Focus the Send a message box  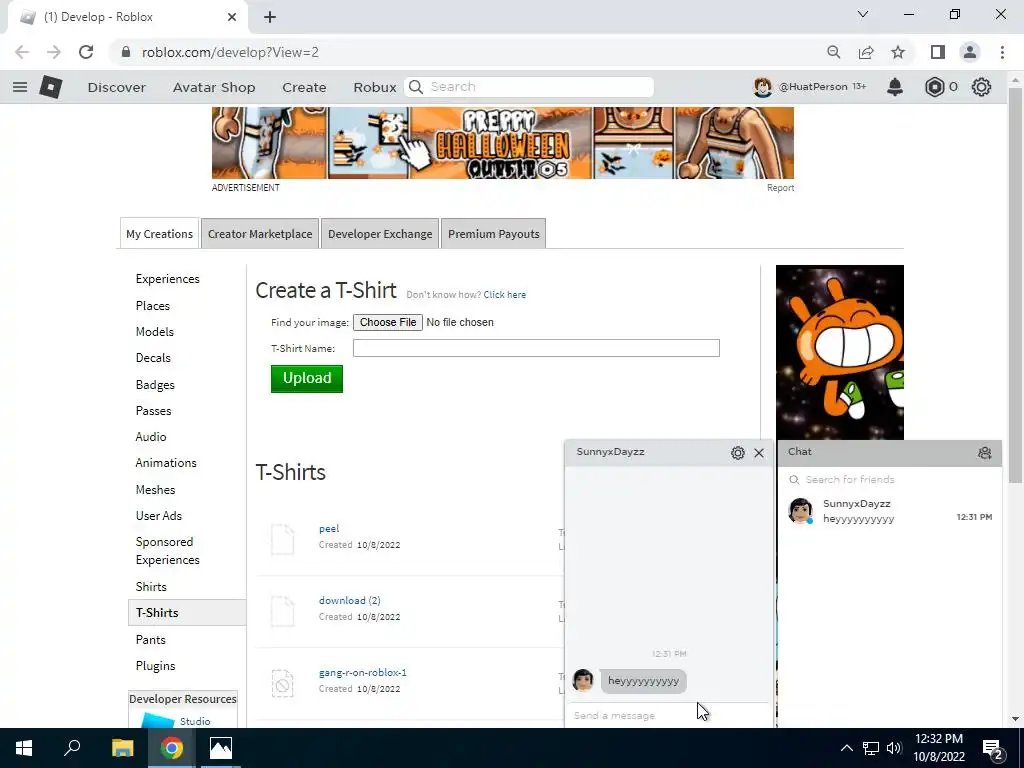point(668,716)
